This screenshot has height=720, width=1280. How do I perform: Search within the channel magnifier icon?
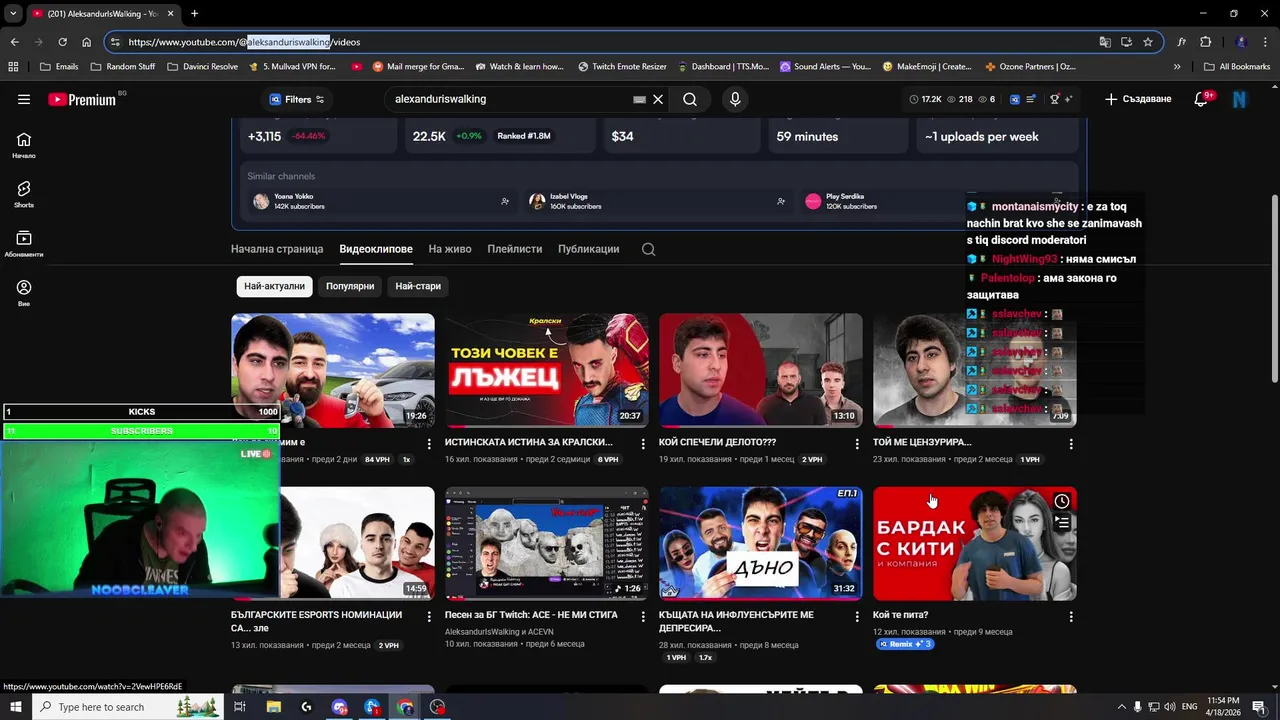649,249
